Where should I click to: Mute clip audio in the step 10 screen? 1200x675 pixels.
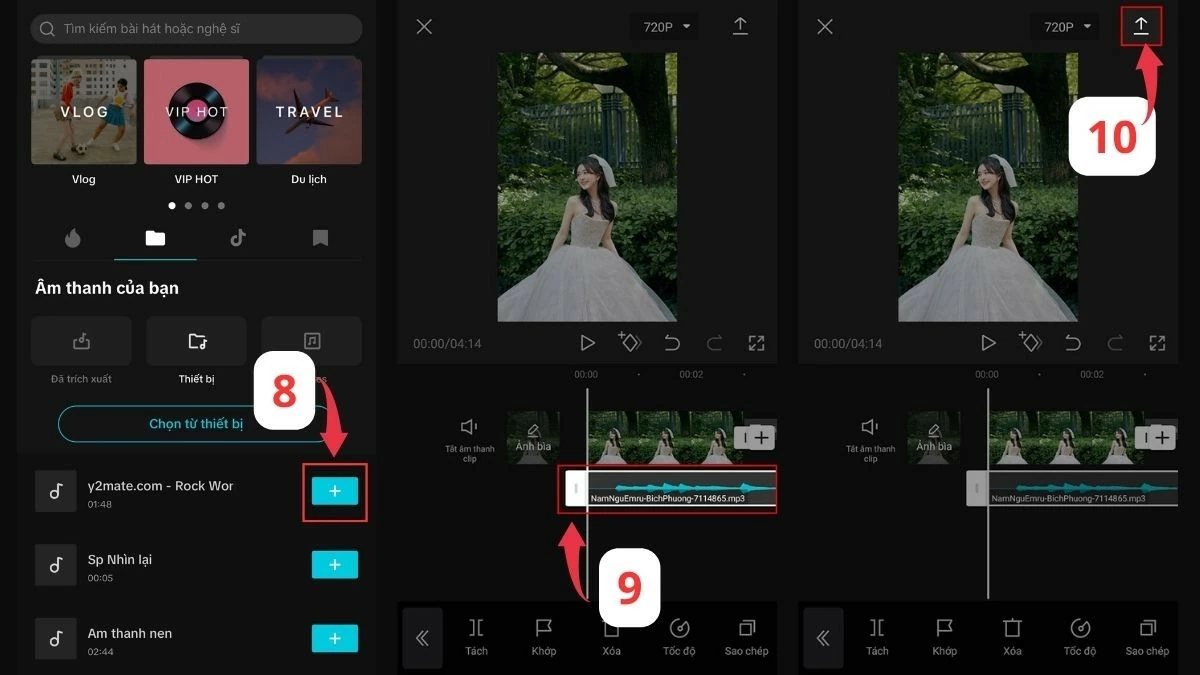point(870,436)
